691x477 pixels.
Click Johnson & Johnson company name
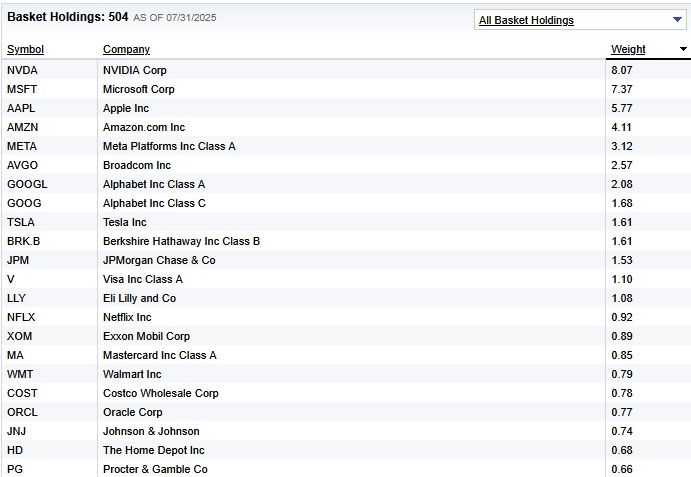(x=151, y=431)
